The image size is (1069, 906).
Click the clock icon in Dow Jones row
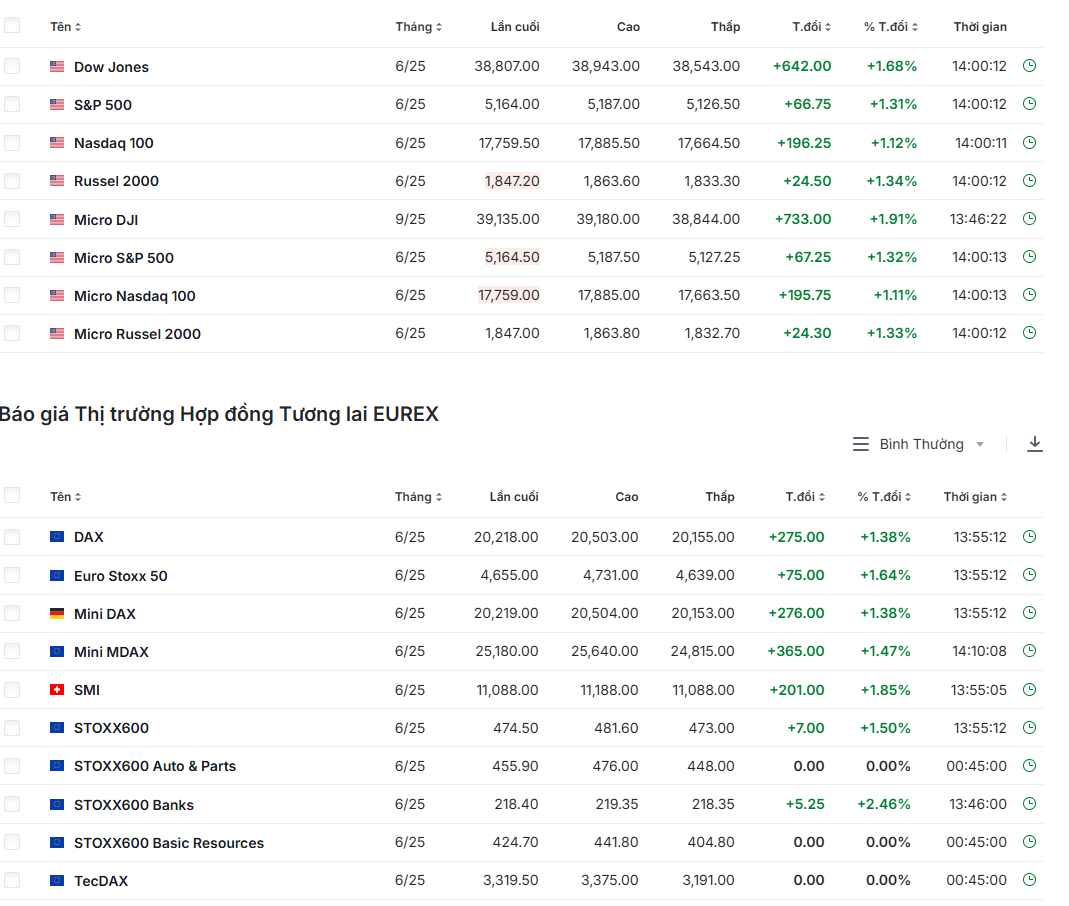[x=1029, y=66]
